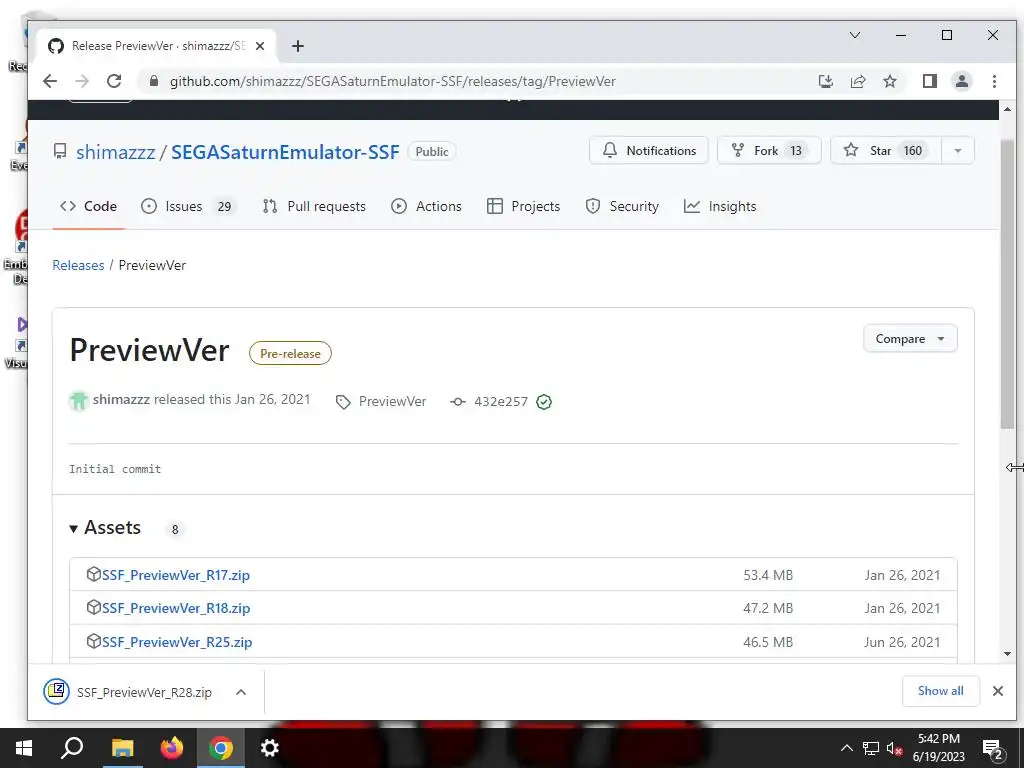
Task: Open File Explorer from taskbar
Action: click(122, 748)
